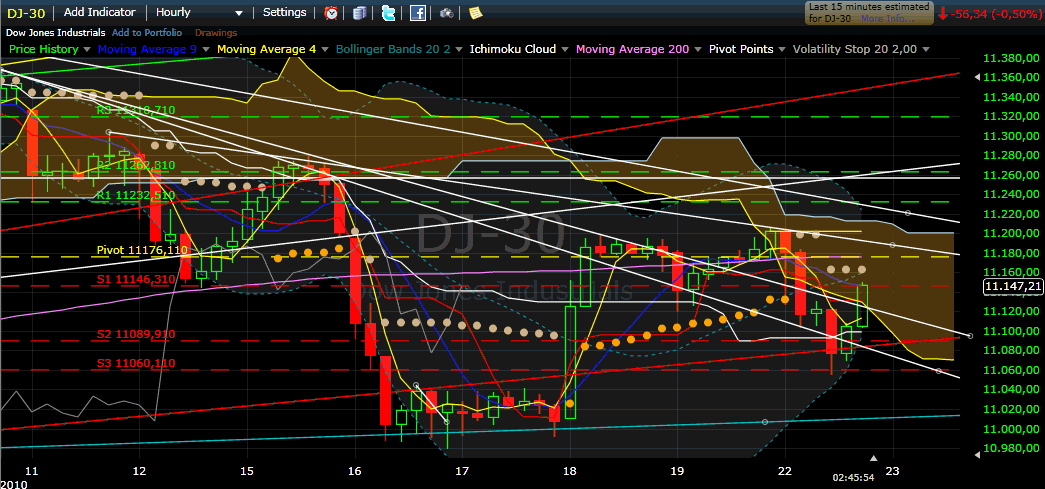
Task: Click the 11.000,00 price axis label
Action: 1012,428
